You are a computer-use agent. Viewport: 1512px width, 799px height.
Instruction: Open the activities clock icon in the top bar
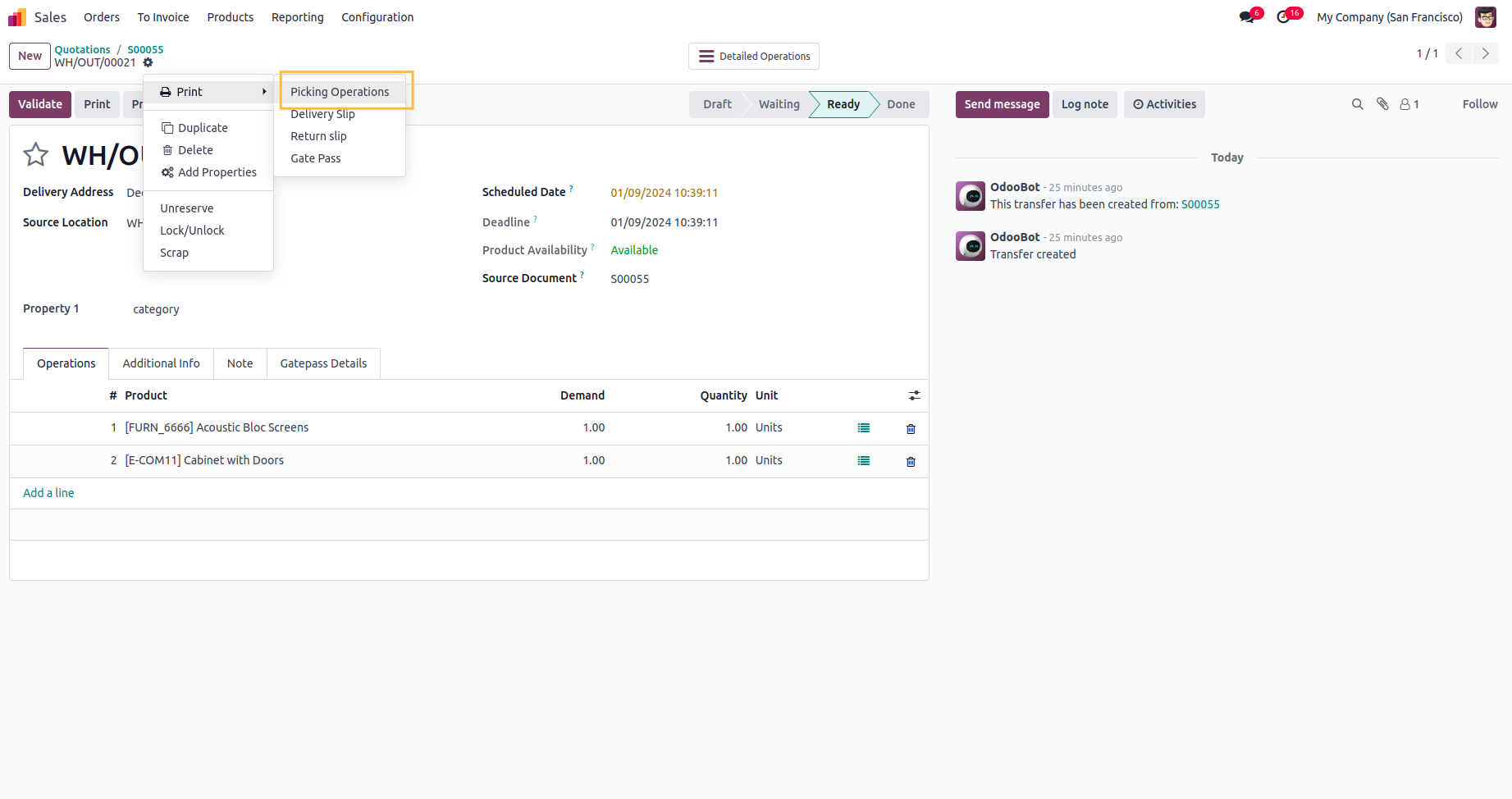click(x=1284, y=17)
